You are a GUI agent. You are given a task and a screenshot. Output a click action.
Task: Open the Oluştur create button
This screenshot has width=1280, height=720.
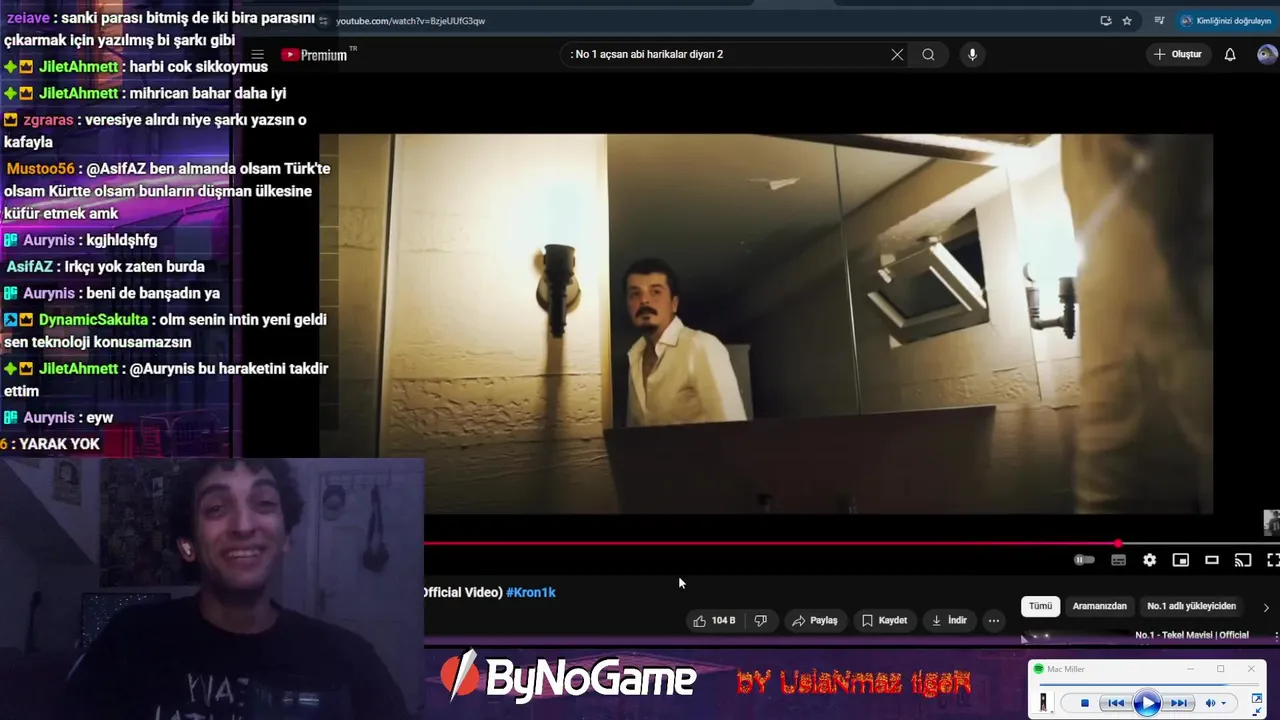click(x=1177, y=55)
